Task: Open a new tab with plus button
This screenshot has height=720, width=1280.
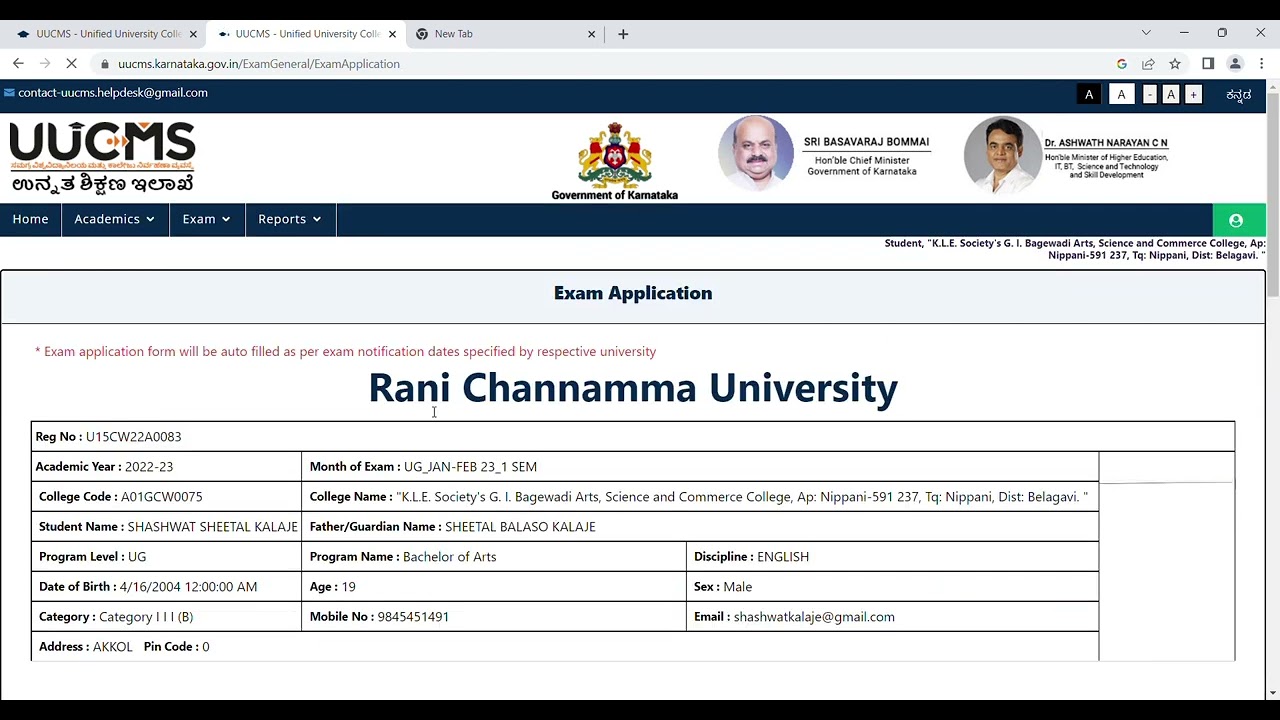Action: [623, 34]
